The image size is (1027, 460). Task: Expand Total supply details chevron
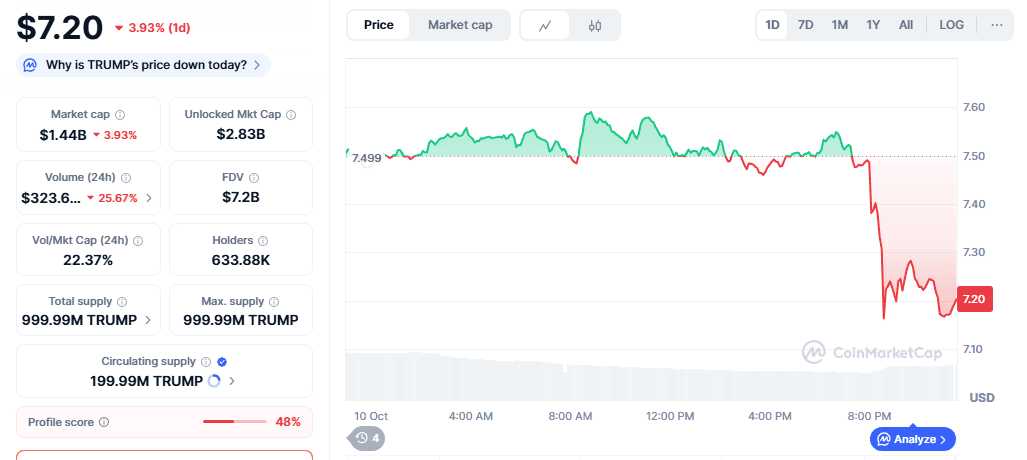pos(149,321)
